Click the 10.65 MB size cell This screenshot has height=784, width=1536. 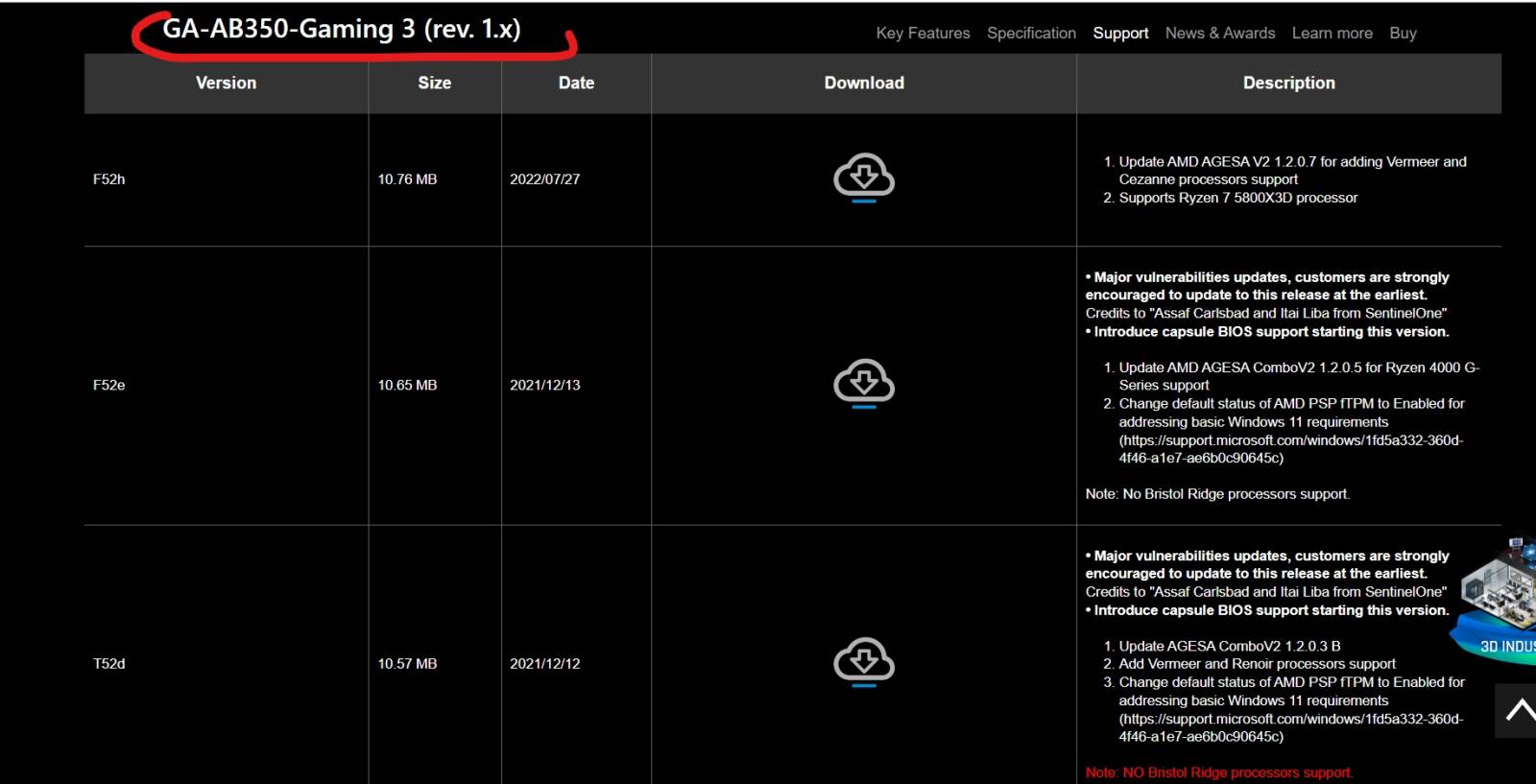tap(407, 385)
